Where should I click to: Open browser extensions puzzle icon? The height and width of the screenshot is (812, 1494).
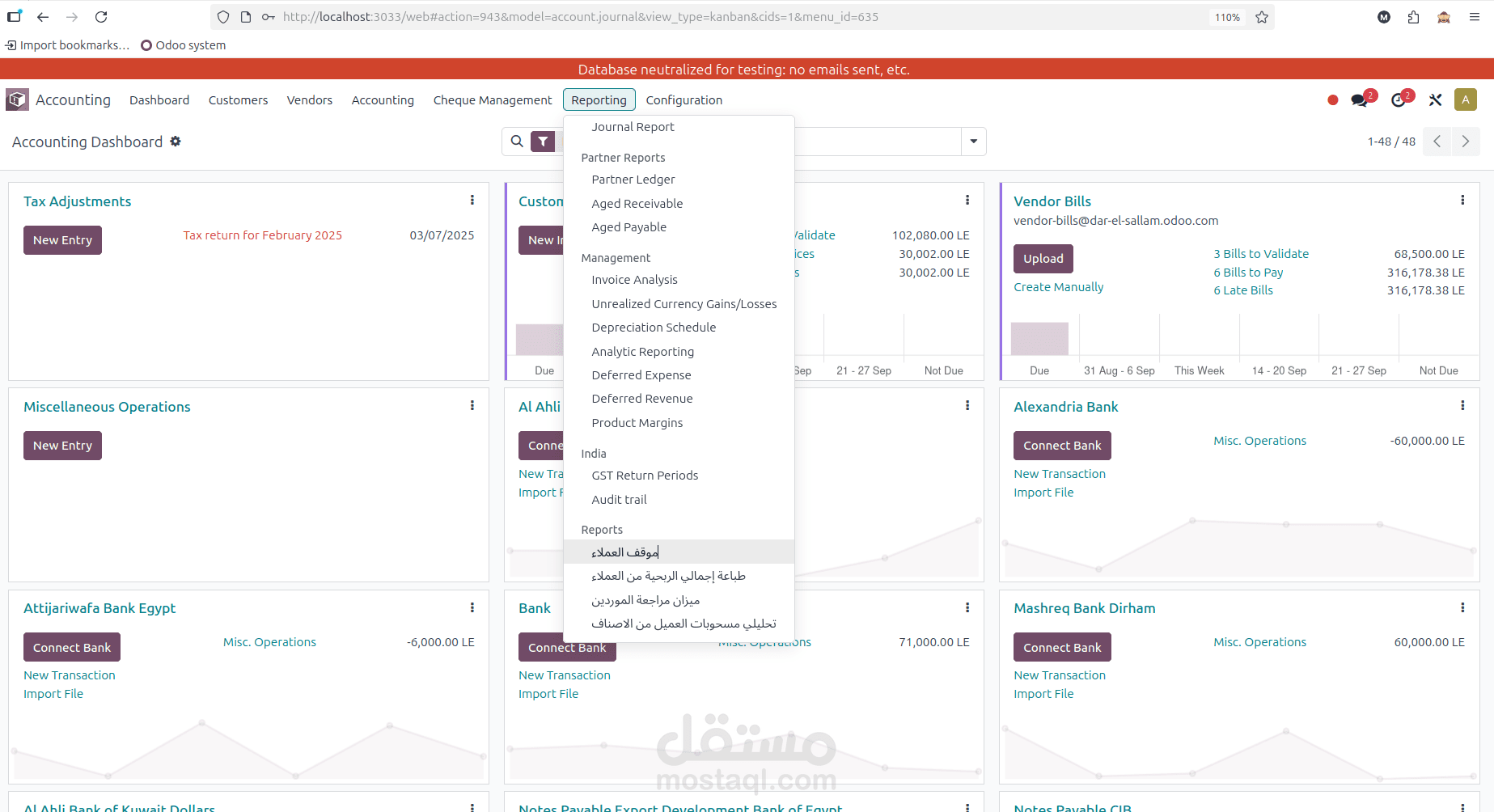[1413, 17]
